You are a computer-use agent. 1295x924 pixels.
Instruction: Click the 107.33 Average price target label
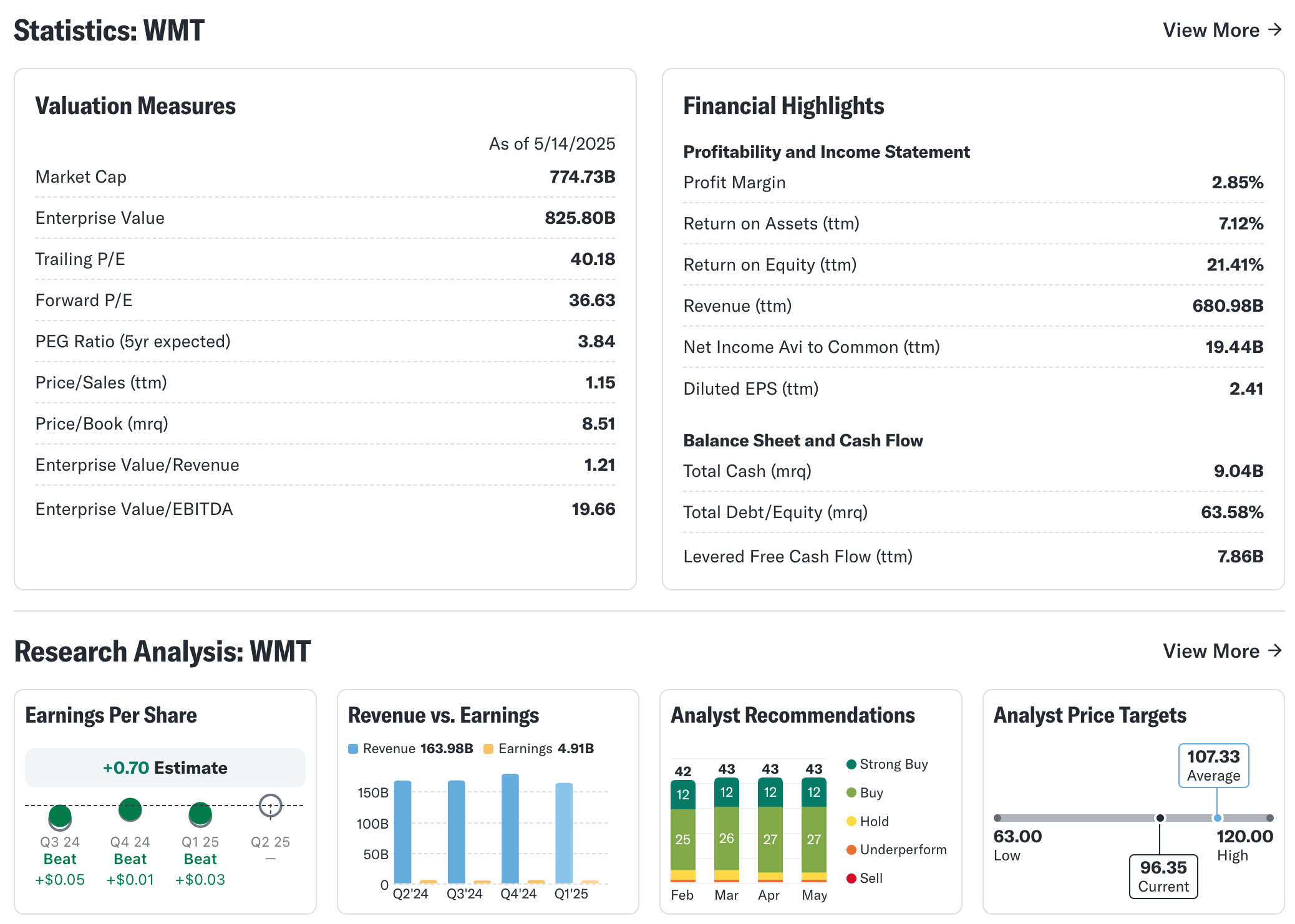coord(1213,766)
